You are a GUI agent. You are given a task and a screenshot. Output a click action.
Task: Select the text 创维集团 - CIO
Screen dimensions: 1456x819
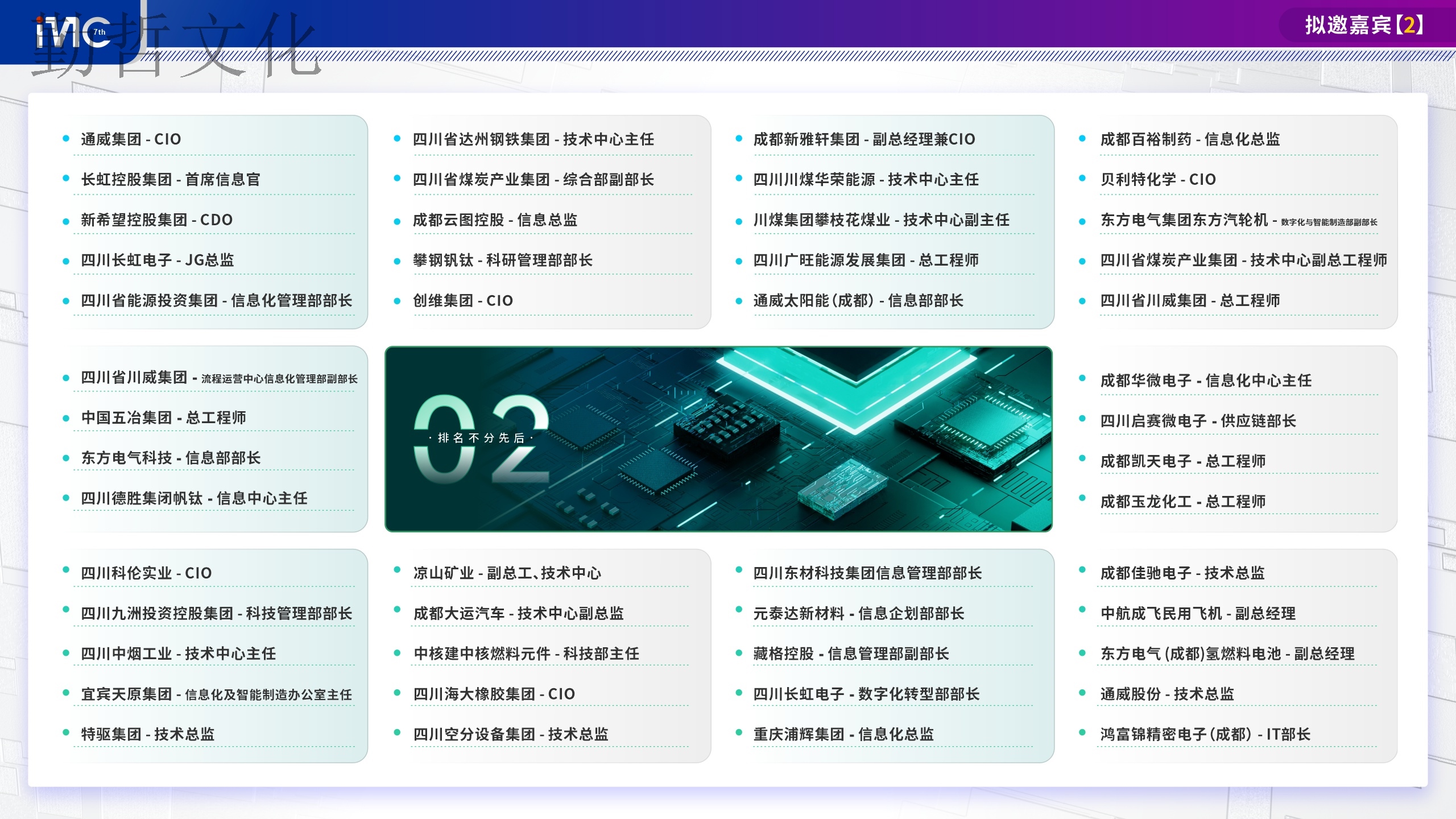[463, 301]
